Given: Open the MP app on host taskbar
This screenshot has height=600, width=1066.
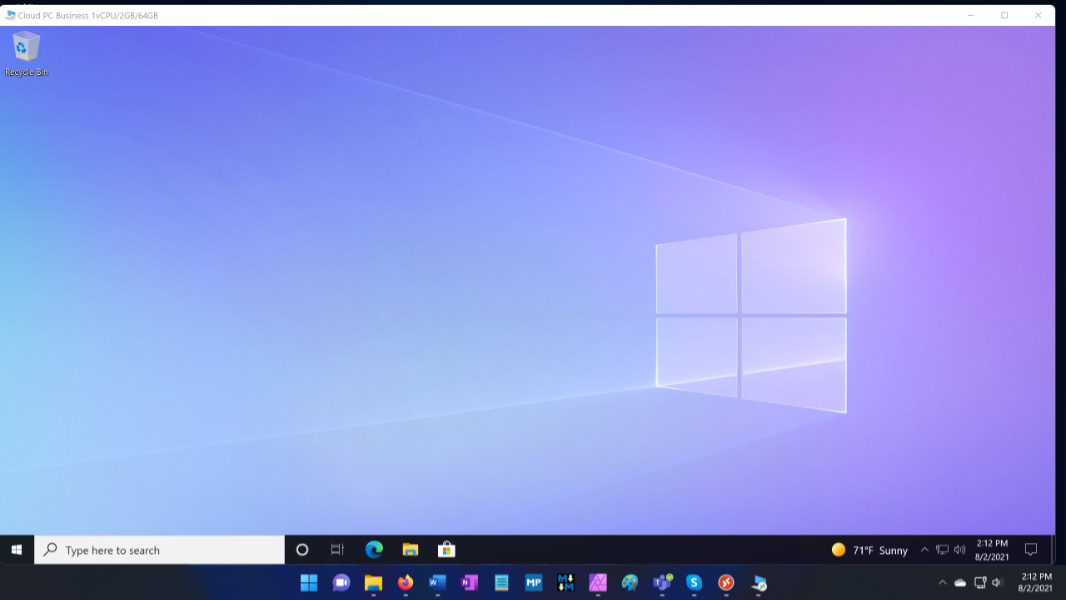Looking at the screenshot, I should (533, 582).
